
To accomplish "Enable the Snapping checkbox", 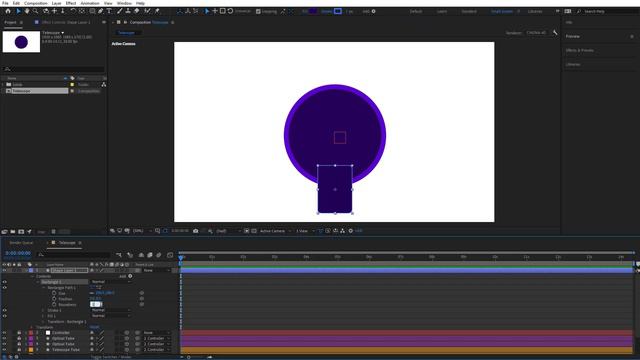I will [x=258, y=11].
